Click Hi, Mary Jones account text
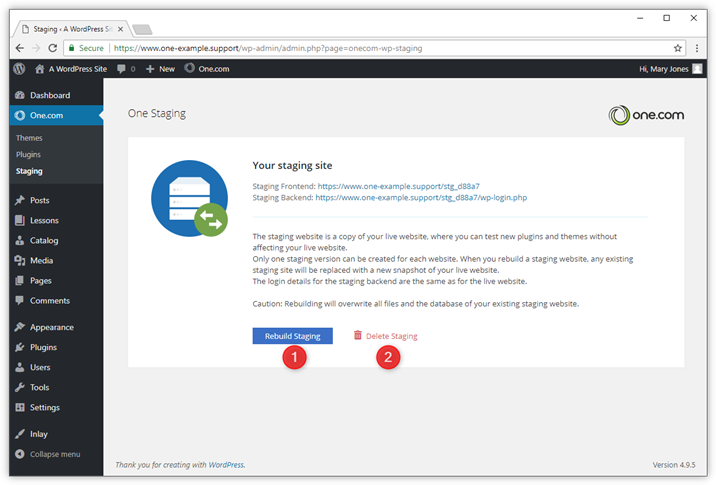The width and height of the screenshot is (716, 485). point(663,69)
